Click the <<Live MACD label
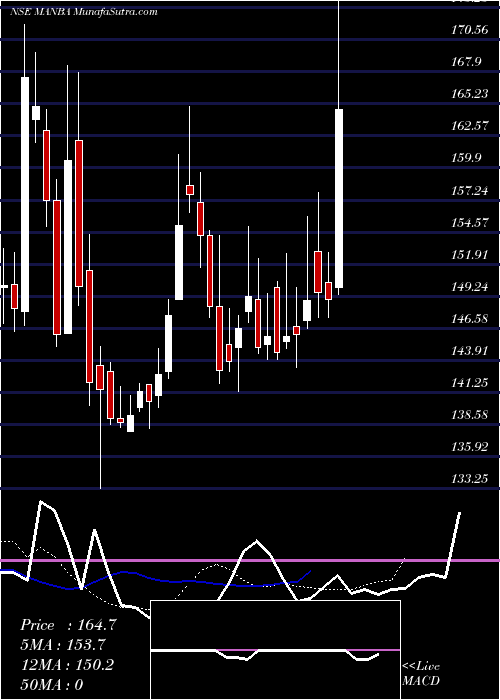 pyautogui.click(x=421, y=673)
